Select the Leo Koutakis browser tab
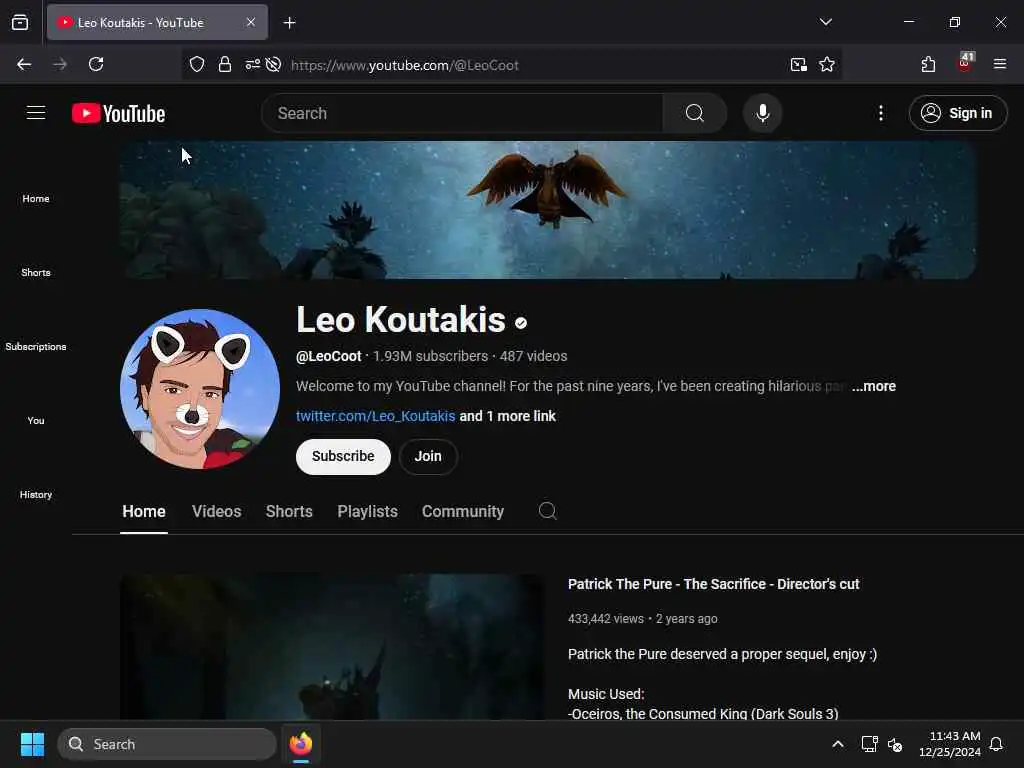1024x768 pixels. [x=157, y=23]
